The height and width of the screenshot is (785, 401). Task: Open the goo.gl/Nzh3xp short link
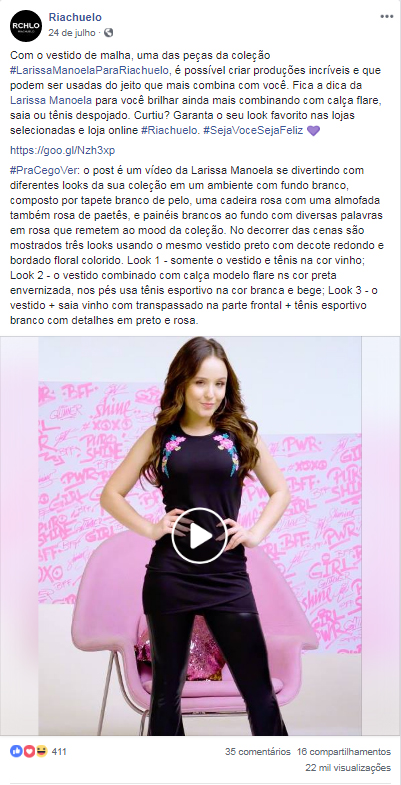pos(63,151)
